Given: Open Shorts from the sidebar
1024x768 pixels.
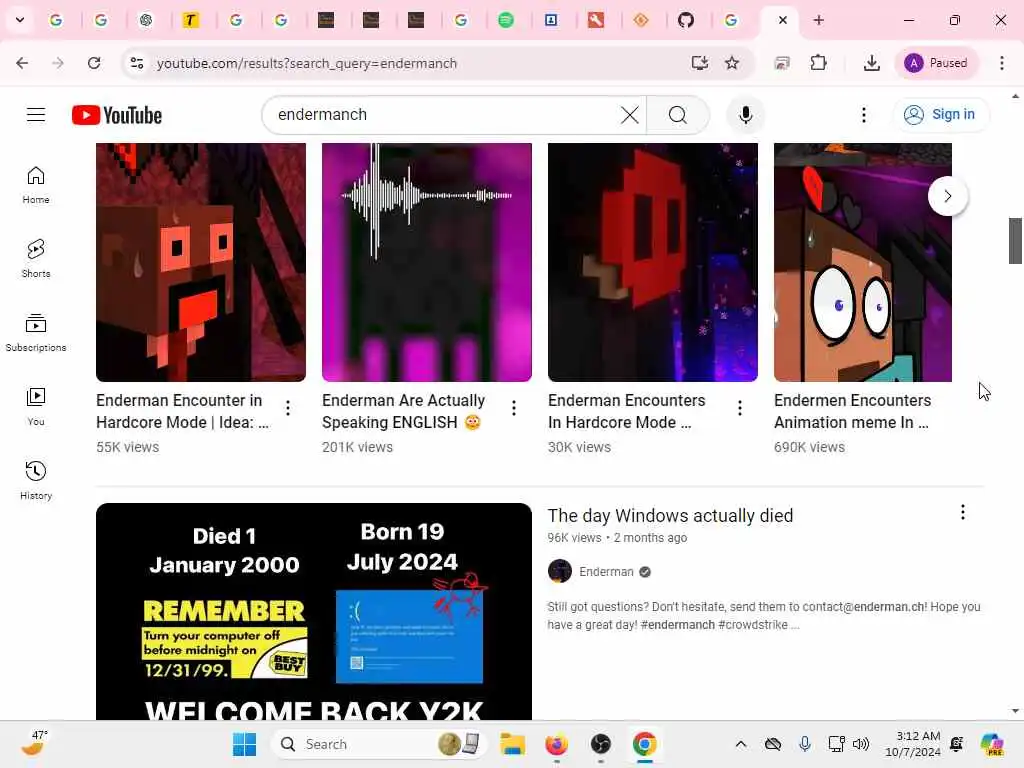Looking at the screenshot, I should tap(36, 259).
